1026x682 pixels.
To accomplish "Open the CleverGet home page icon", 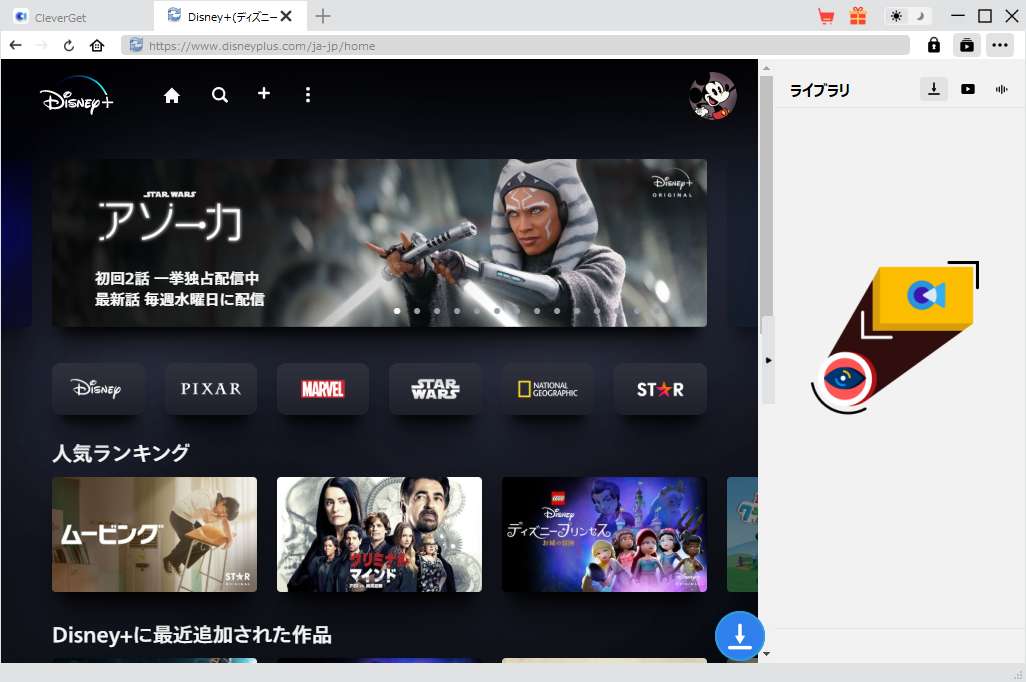I will [x=97, y=45].
